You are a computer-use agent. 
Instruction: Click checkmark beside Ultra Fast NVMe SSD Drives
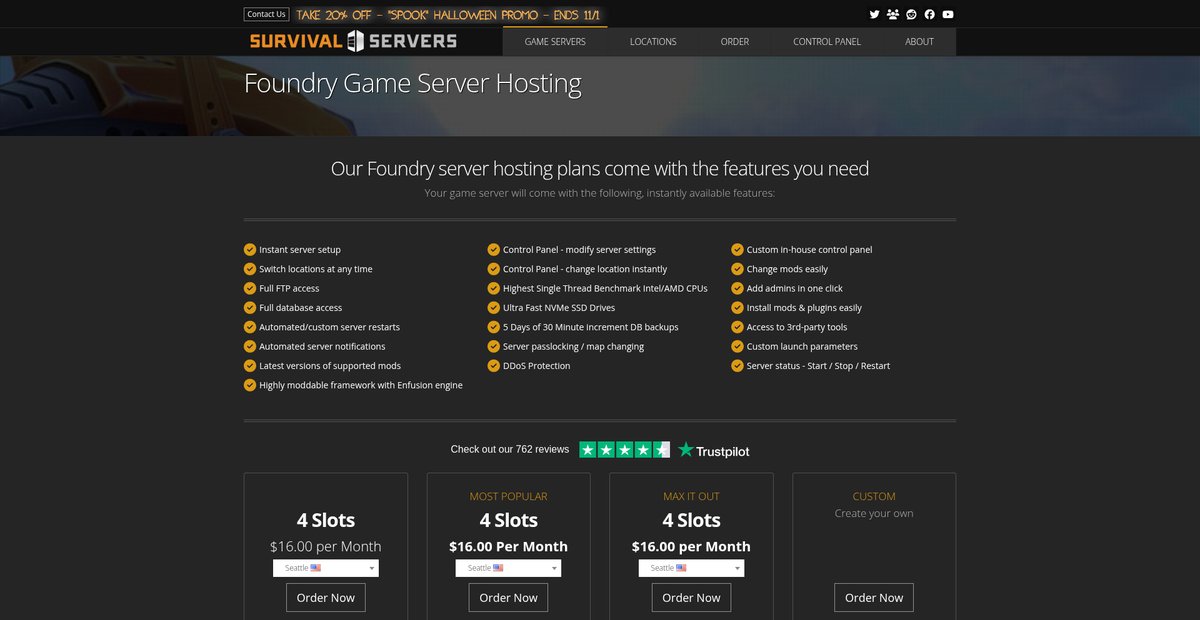(x=494, y=308)
